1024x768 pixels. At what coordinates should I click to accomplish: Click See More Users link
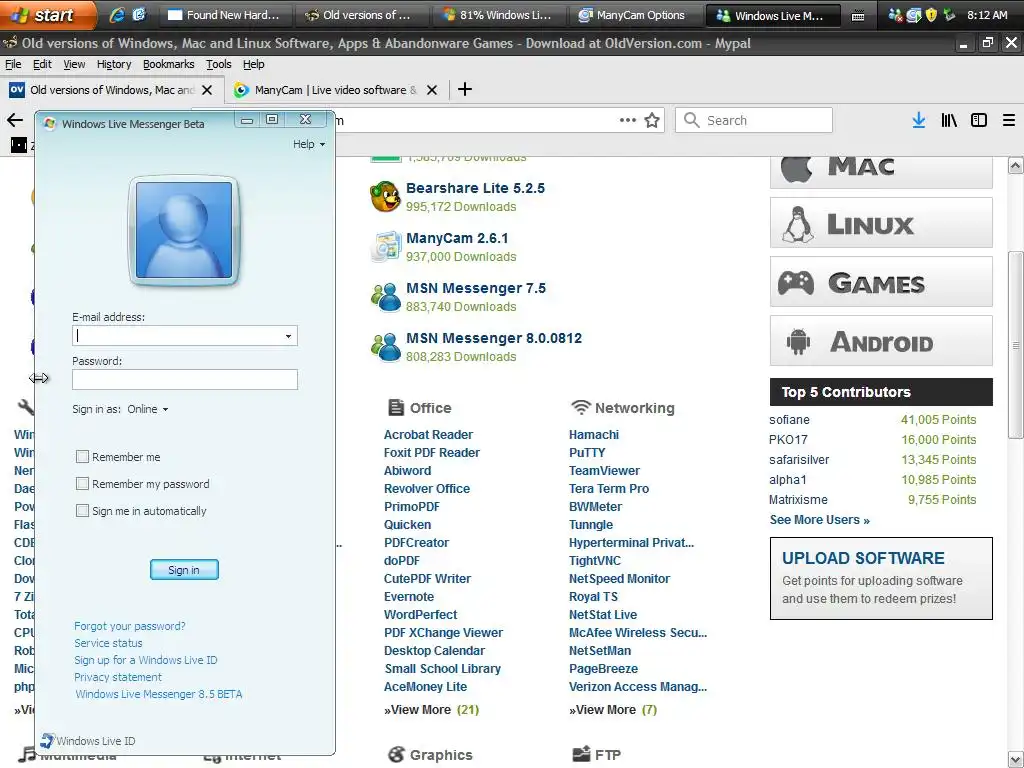click(x=819, y=520)
